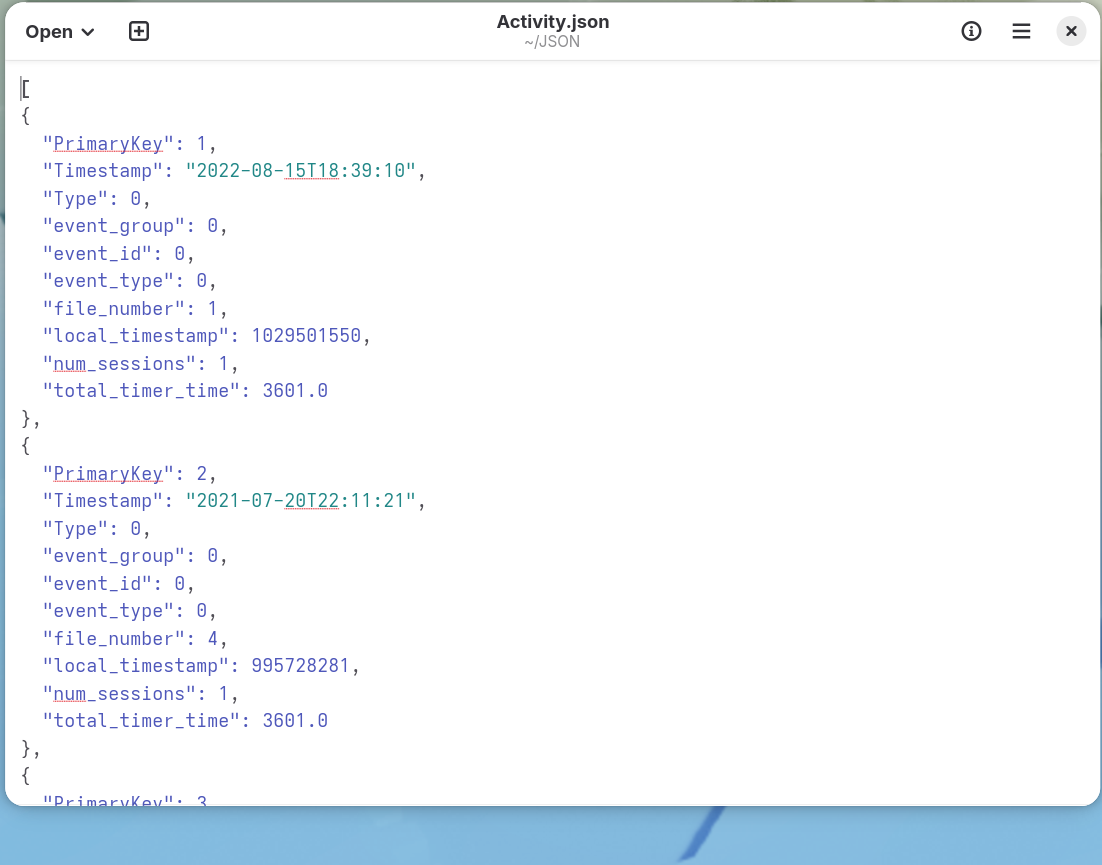Click the second "num_sessions": 1 line
1102x865 pixels.
click(141, 694)
